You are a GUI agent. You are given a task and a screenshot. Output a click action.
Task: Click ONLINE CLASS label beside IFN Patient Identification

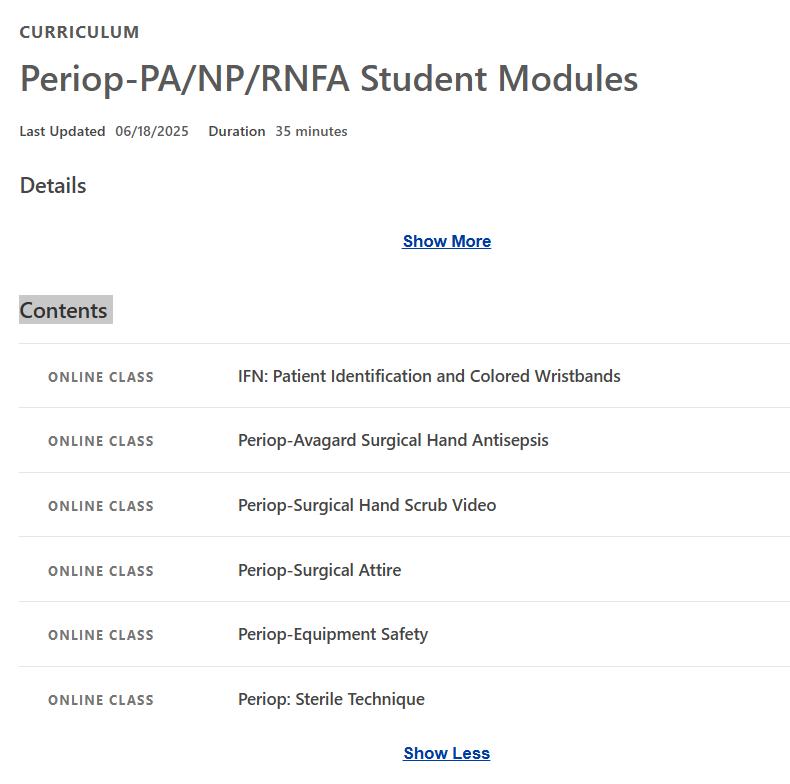coord(101,377)
